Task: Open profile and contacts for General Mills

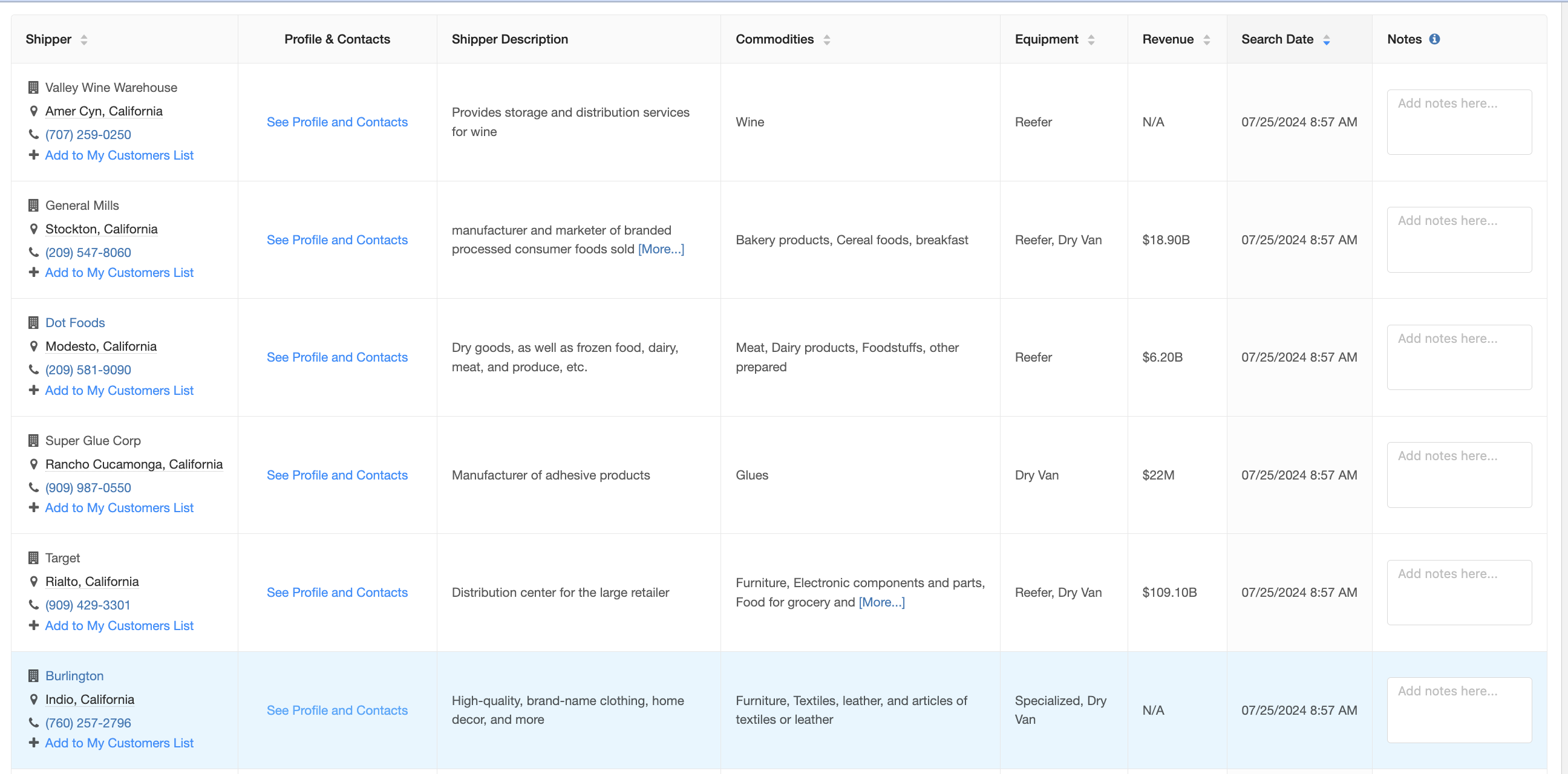Action: [337, 239]
